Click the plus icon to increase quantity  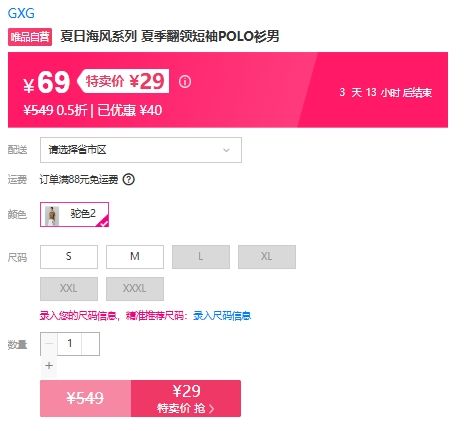pyautogui.click(x=49, y=365)
